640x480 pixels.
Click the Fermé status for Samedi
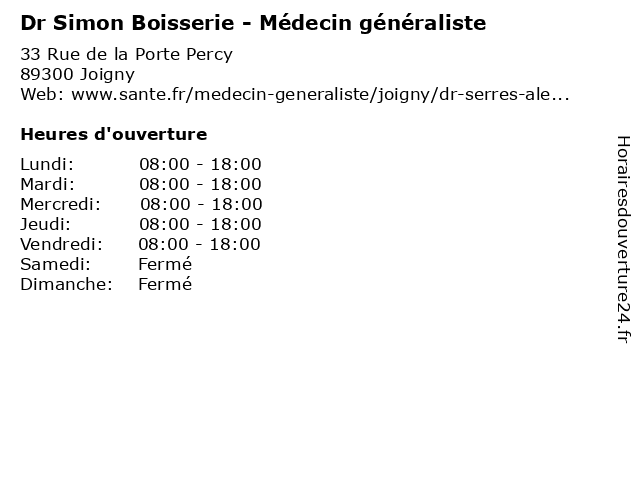coord(165,264)
